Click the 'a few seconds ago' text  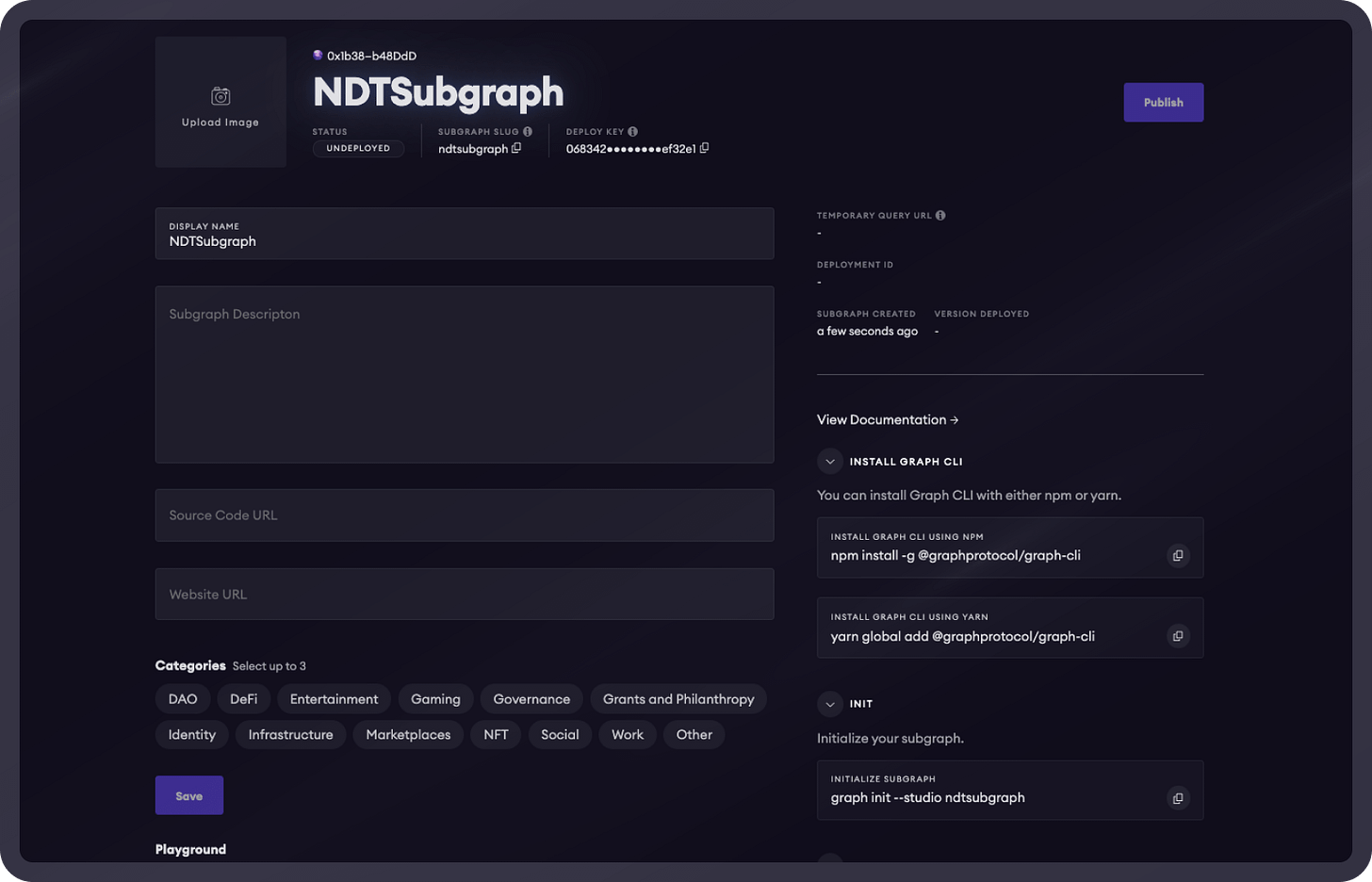pyautogui.click(x=867, y=332)
